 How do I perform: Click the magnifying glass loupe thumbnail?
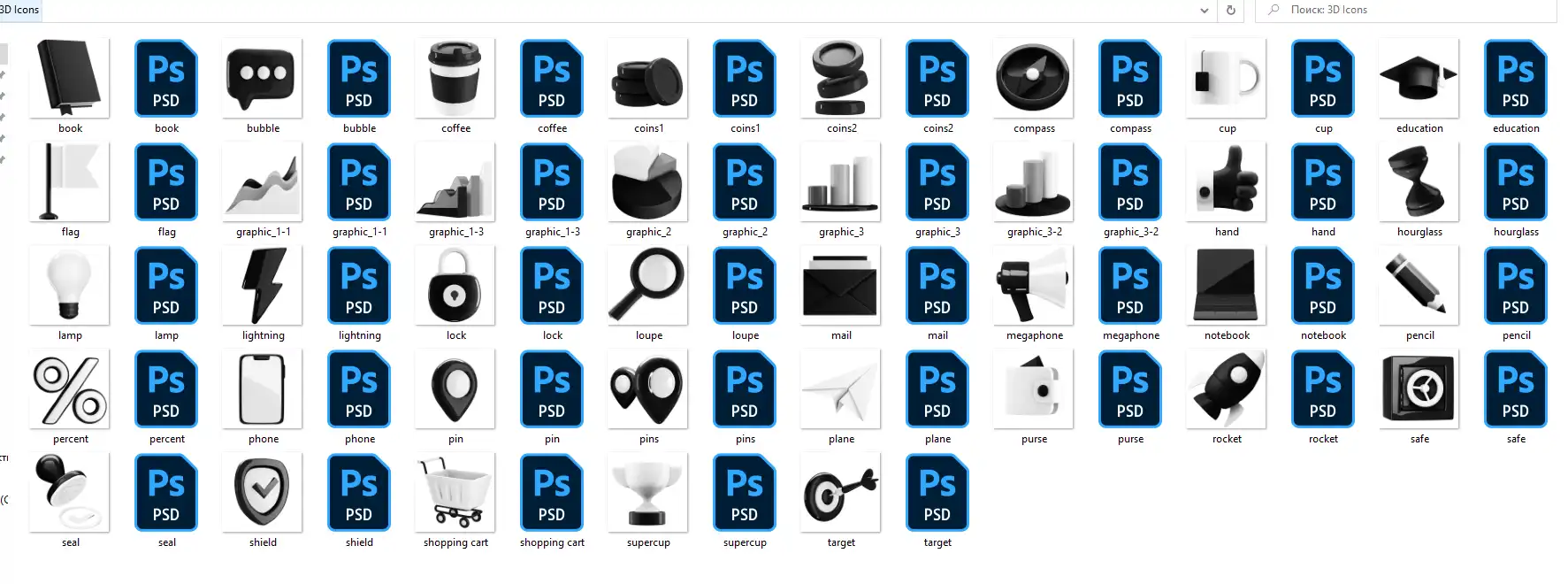(x=648, y=285)
